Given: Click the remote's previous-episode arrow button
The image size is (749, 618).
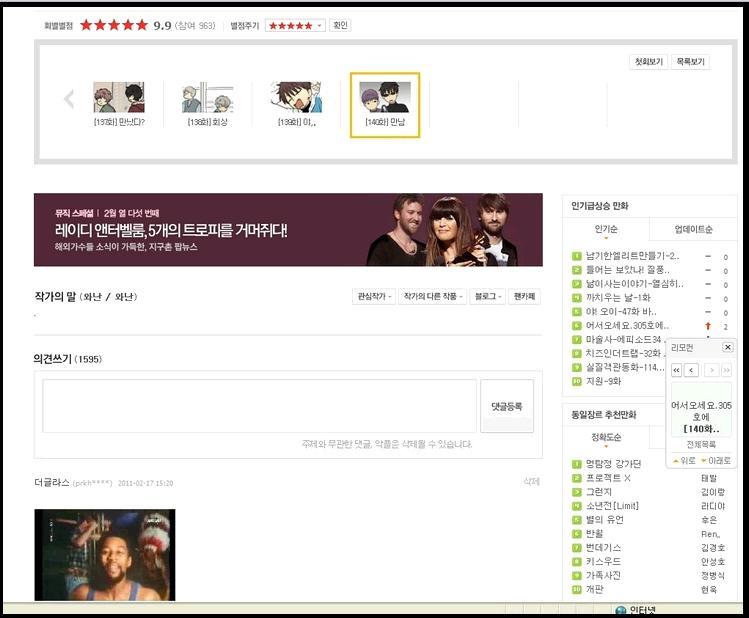Looking at the screenshot, I should 692,370.
